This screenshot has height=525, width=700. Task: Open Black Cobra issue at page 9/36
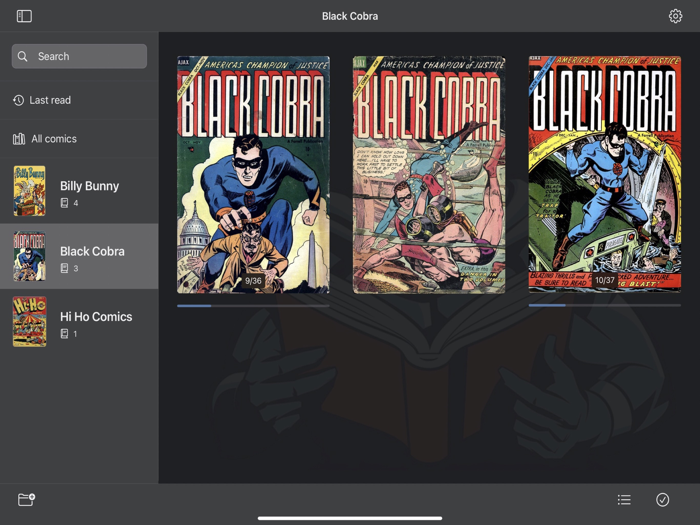click(253, 175)
